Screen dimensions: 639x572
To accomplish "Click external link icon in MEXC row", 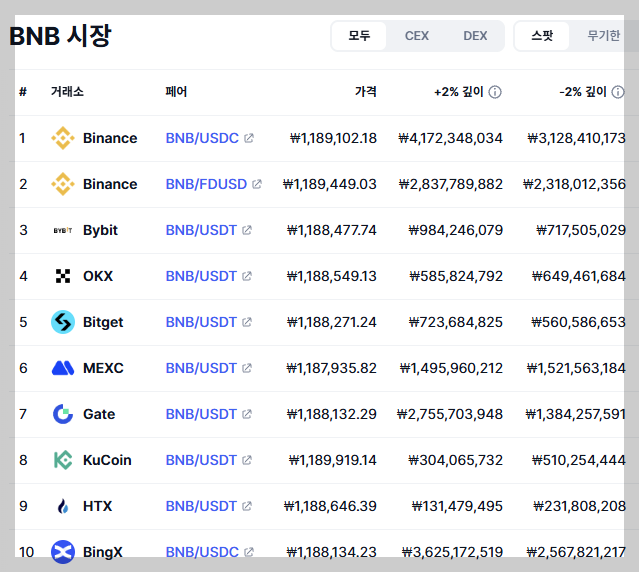I will click(247, 368).
